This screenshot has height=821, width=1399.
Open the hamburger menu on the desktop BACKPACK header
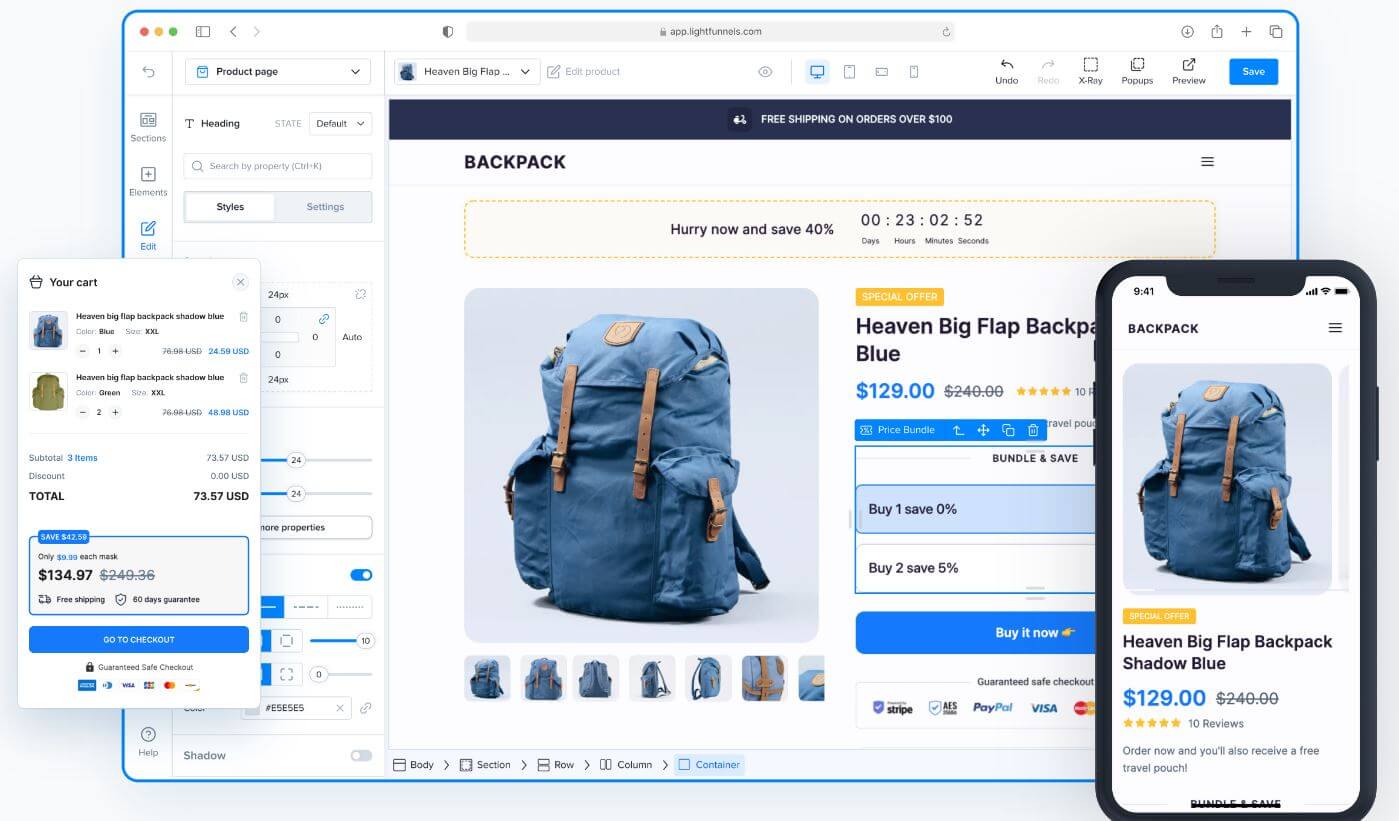[1207, 162]
